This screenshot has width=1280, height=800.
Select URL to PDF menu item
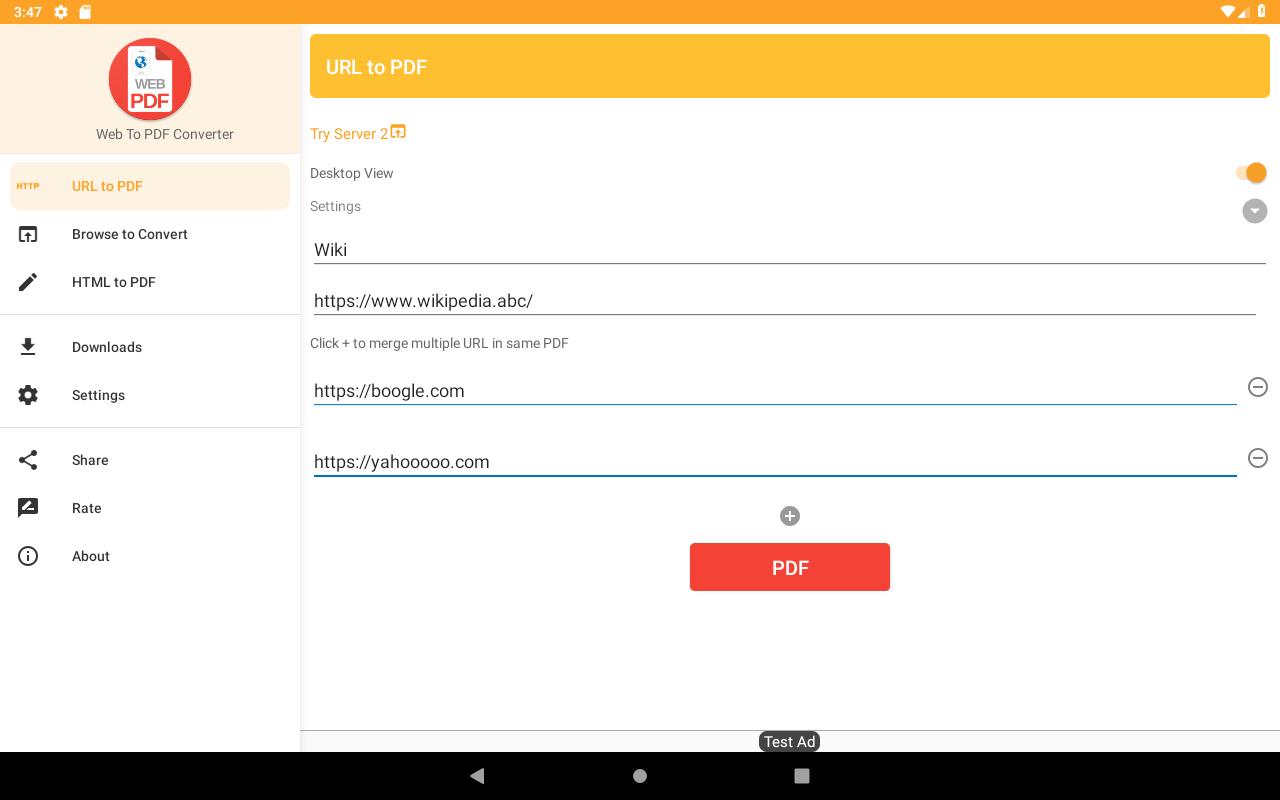tap(107, 186)
